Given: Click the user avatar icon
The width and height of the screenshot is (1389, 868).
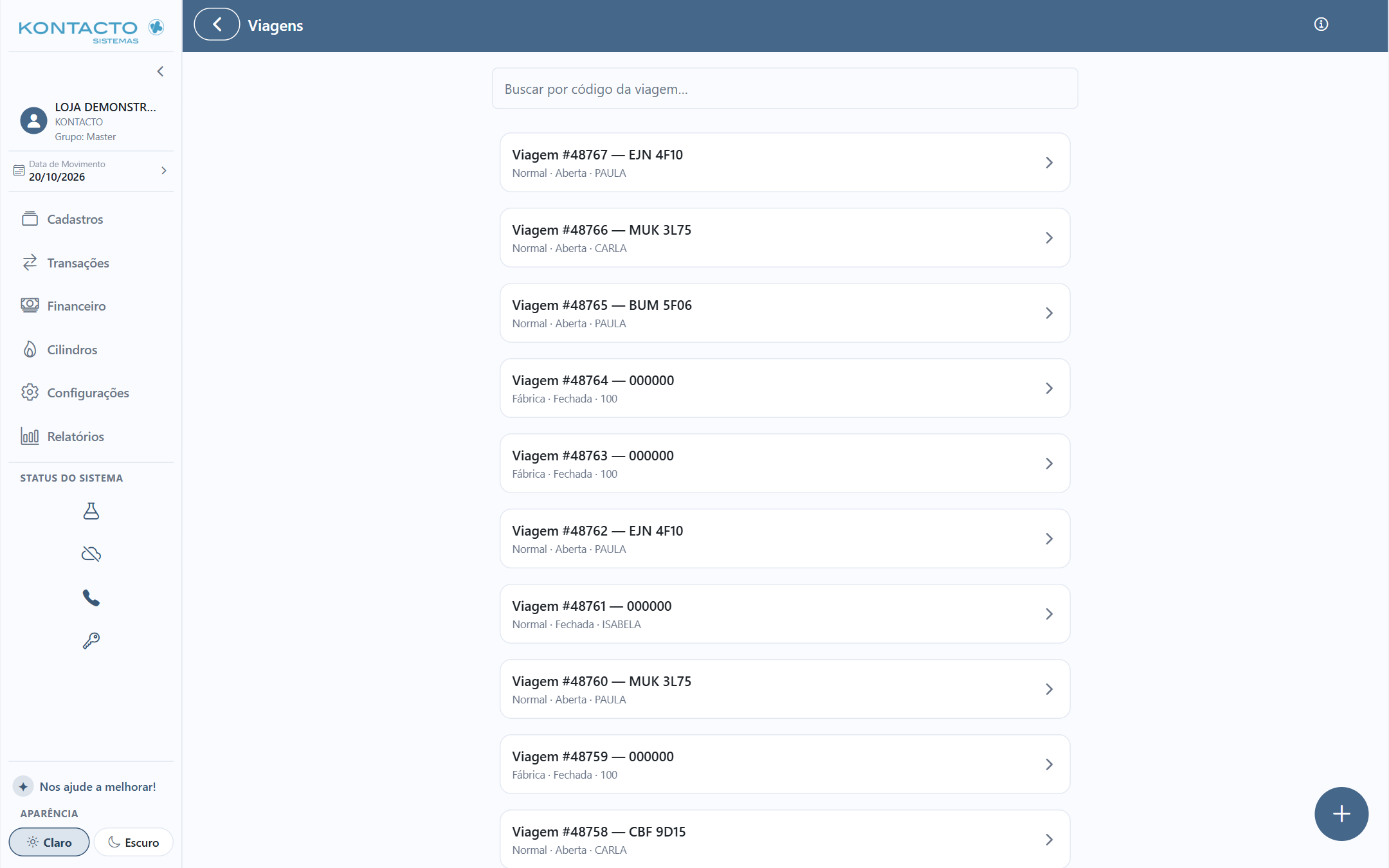Looking at the screenshot, I should (33, 120).
